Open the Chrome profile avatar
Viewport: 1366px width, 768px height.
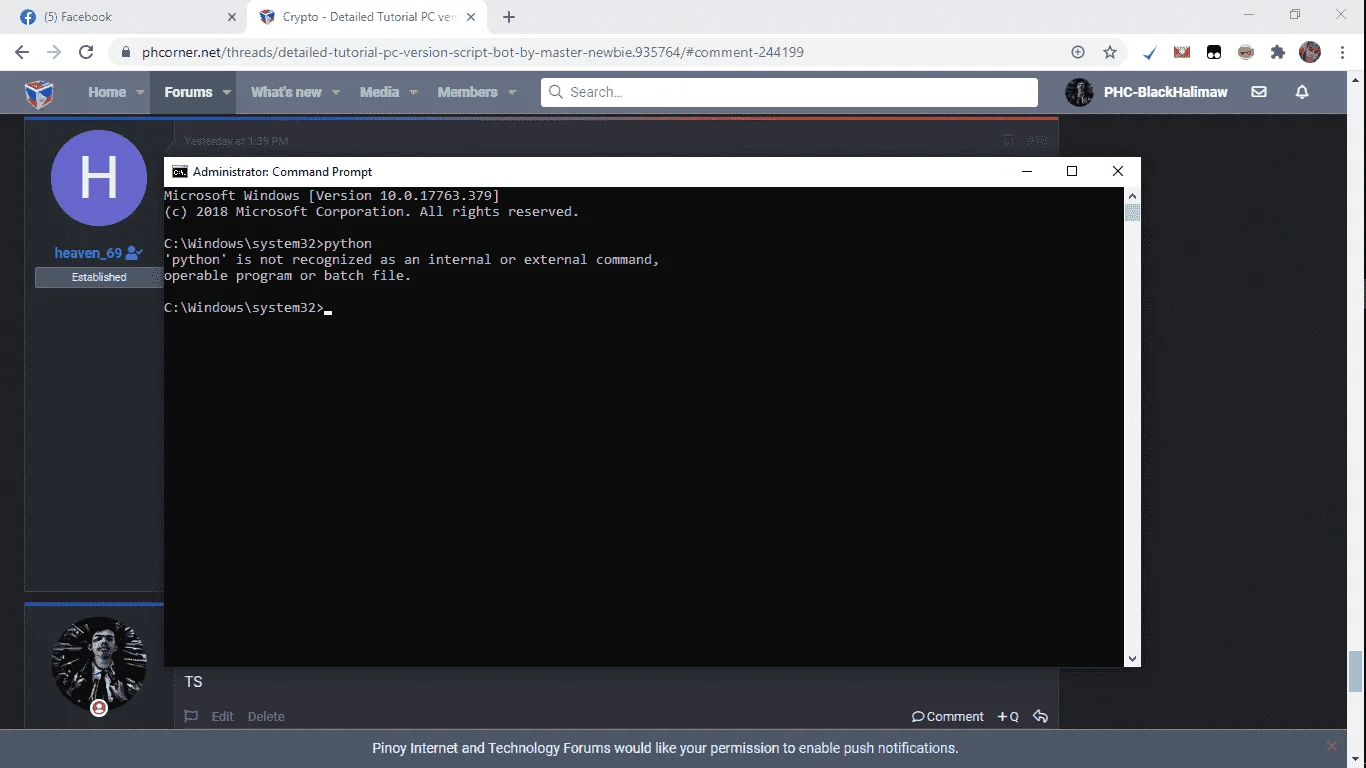1310,52
